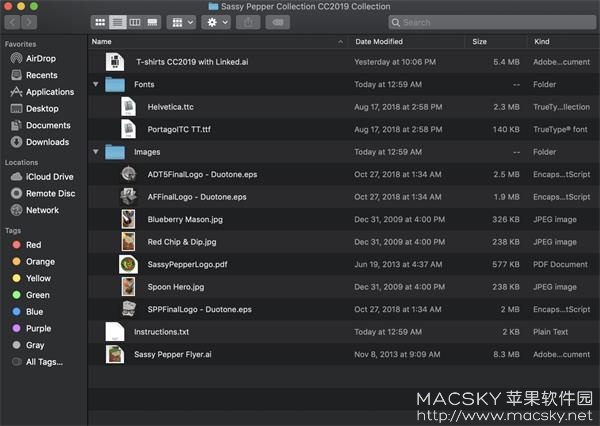Screen dimensions: 600x426
Task: Collapse the Fonts folder disclosure triangle
Action: pos(96,84)
